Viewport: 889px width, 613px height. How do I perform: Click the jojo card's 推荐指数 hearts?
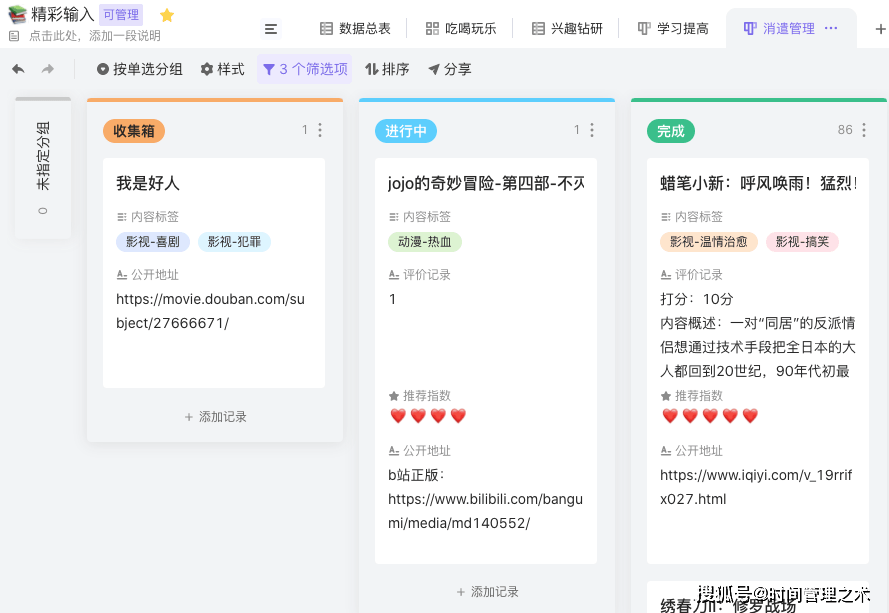(428, 416)
